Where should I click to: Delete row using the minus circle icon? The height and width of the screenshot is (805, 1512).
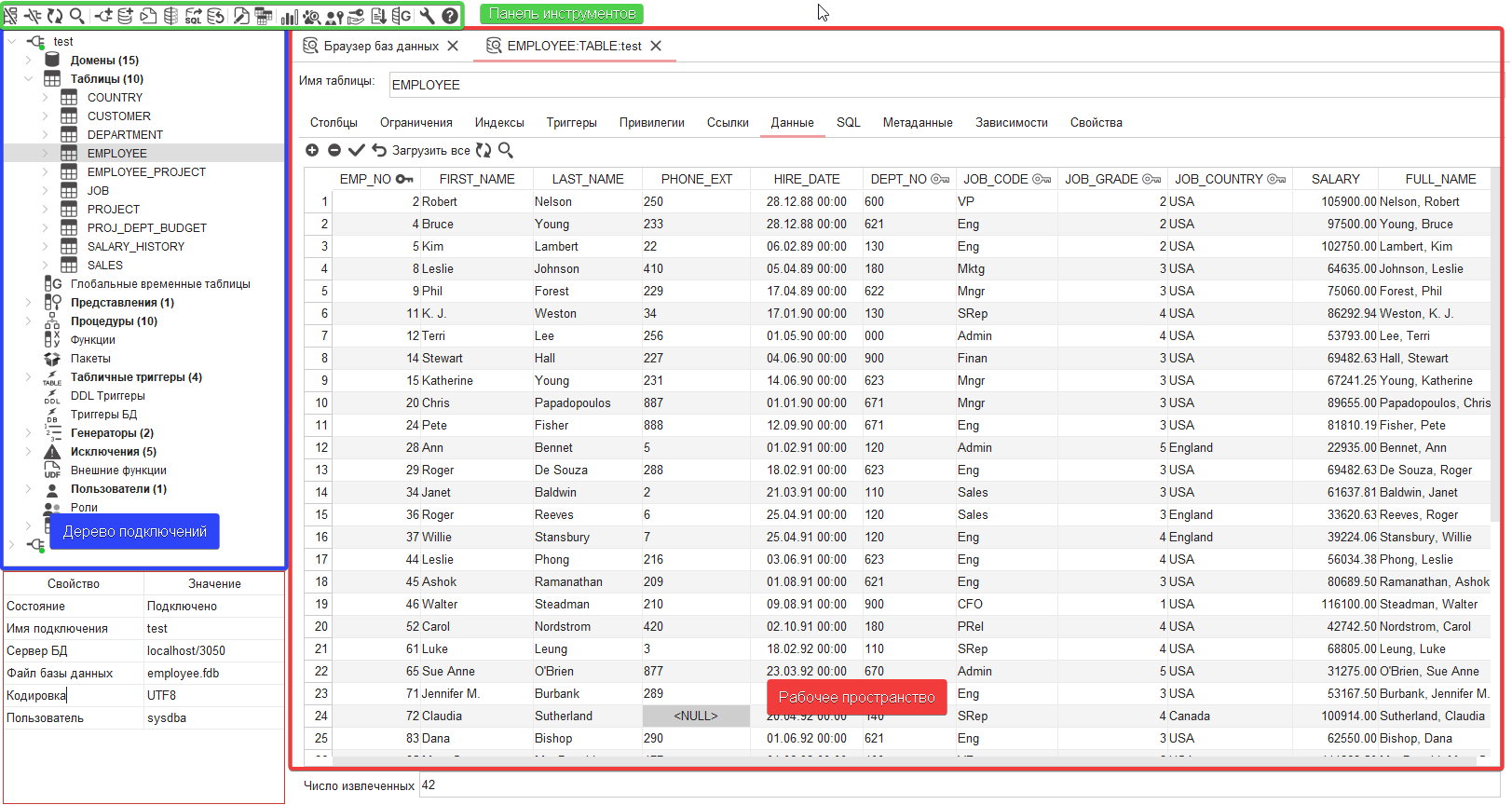[334, 150]
